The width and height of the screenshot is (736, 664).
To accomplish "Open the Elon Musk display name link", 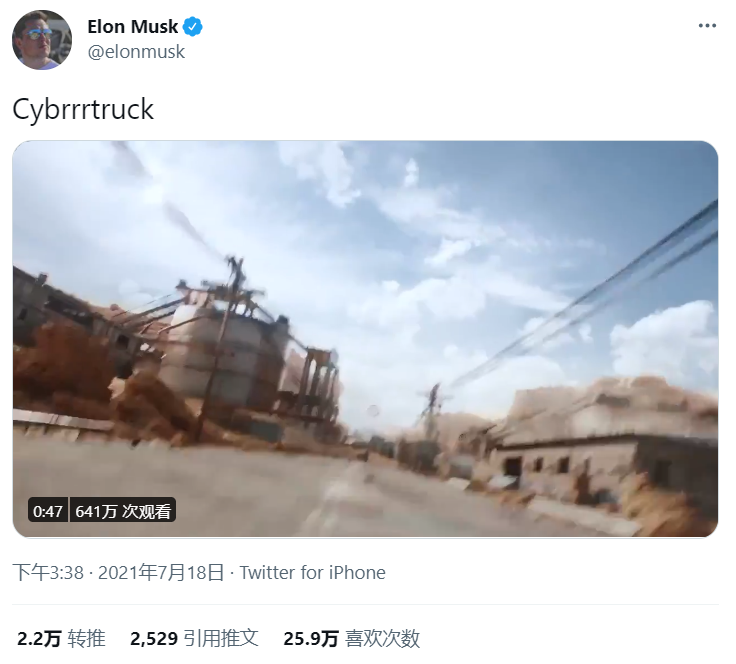I will point(133,27).
